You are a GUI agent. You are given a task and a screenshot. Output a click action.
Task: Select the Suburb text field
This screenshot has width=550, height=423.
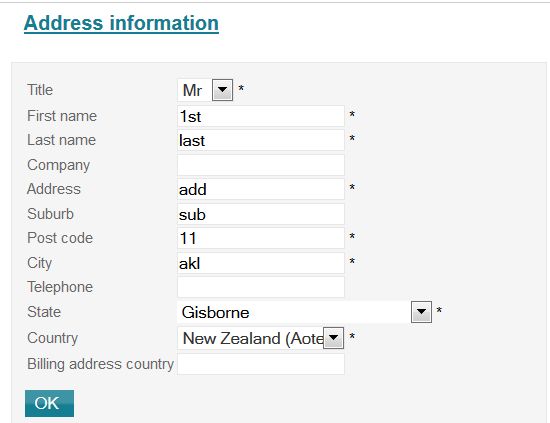coord(261,214)
